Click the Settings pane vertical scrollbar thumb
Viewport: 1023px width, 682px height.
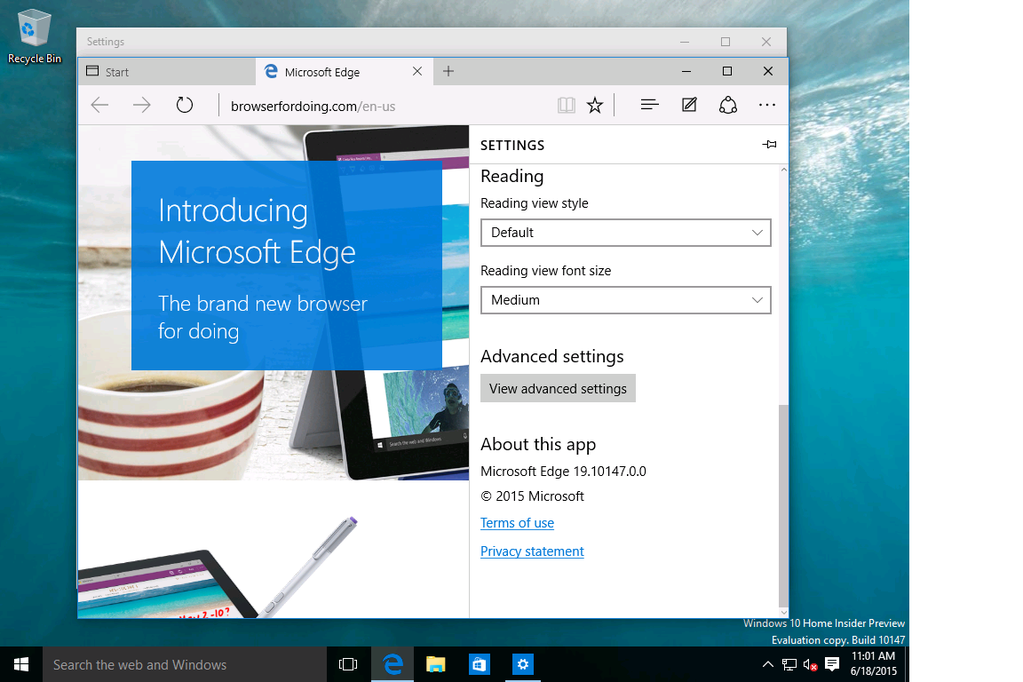(x=783, y=506)
